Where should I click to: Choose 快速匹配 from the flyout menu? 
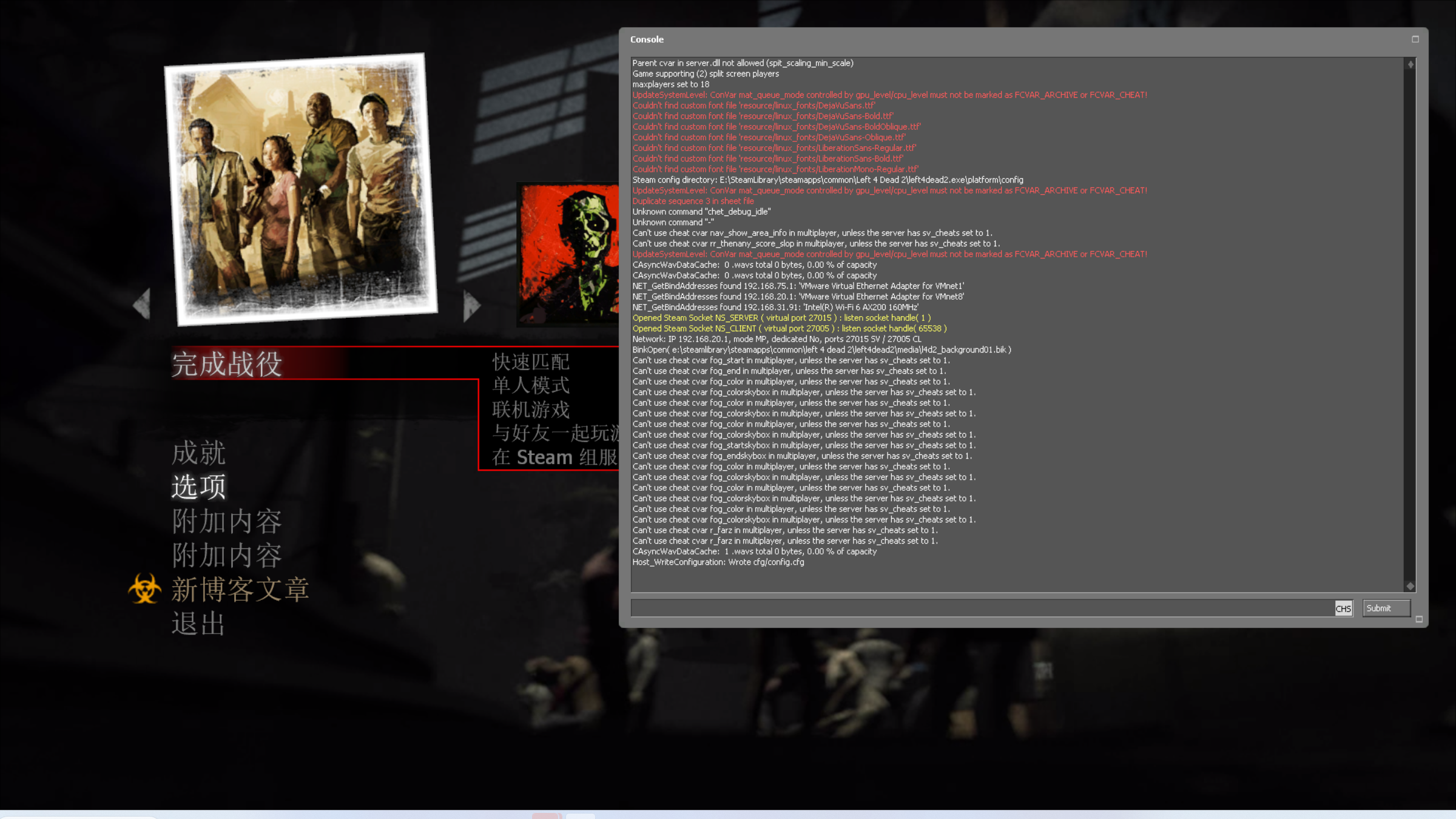pos(531,362)
